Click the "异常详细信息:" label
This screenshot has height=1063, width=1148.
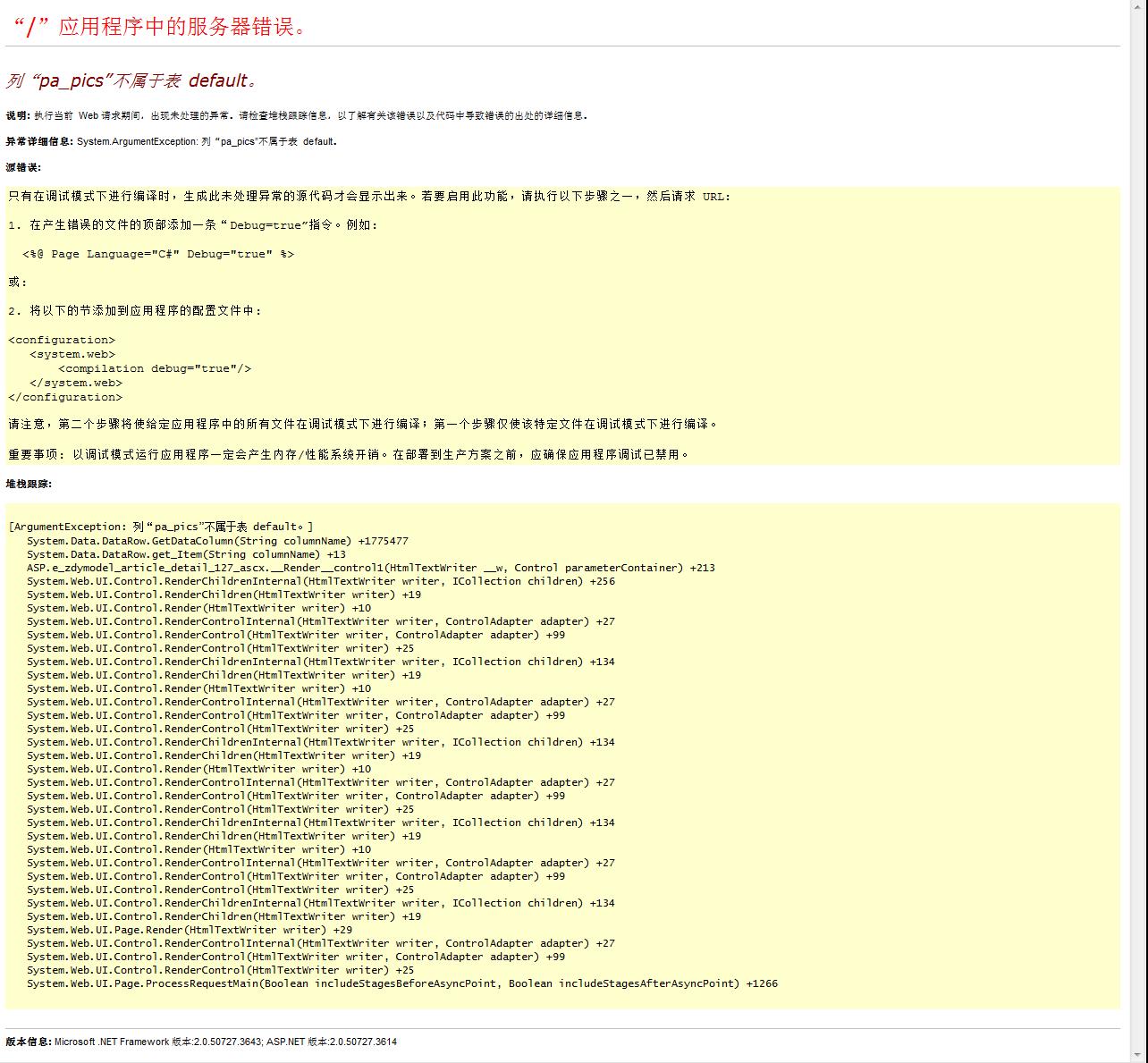pos(39,141)
